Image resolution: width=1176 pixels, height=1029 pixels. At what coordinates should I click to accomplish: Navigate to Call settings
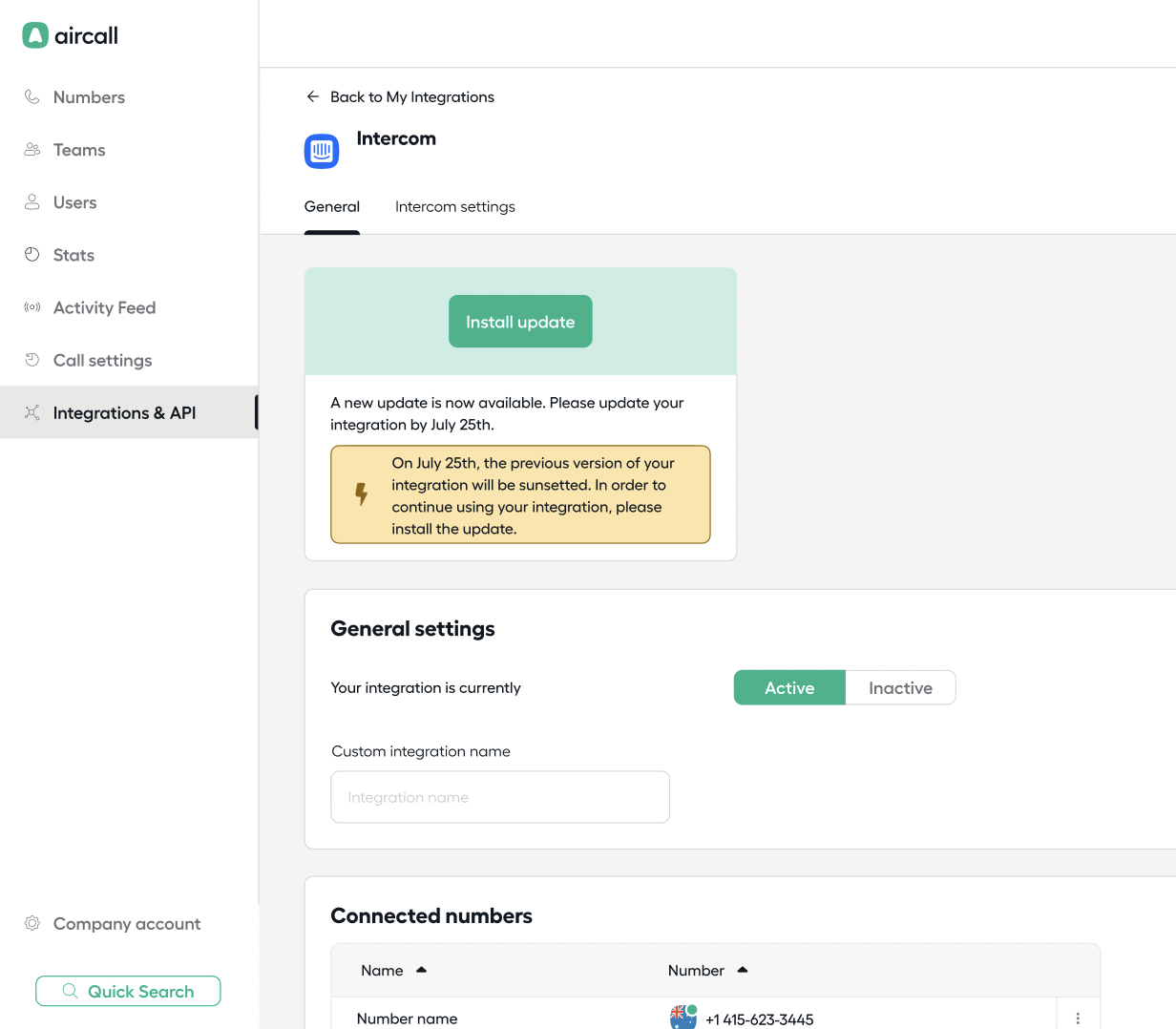129,360
